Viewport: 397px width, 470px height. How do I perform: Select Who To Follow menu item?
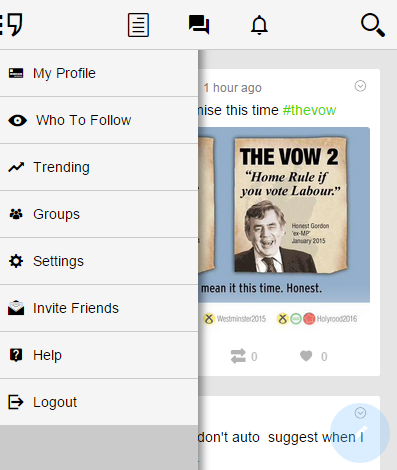(99, 120)
